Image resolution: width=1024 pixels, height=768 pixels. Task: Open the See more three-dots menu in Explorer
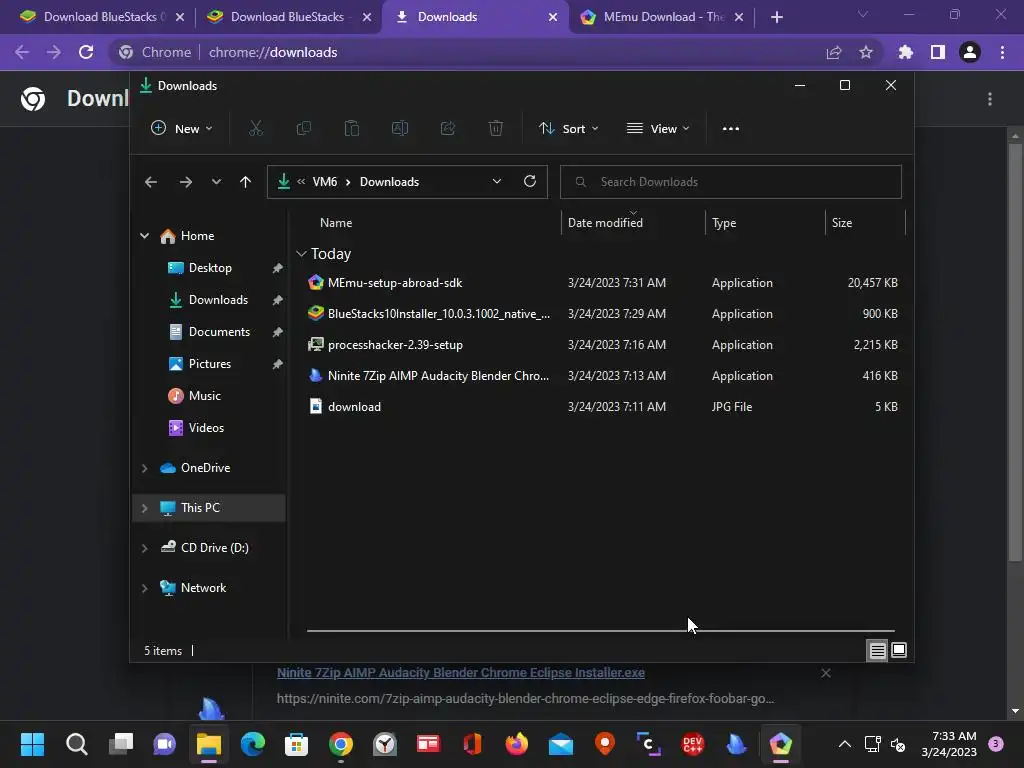click(731, 129)
